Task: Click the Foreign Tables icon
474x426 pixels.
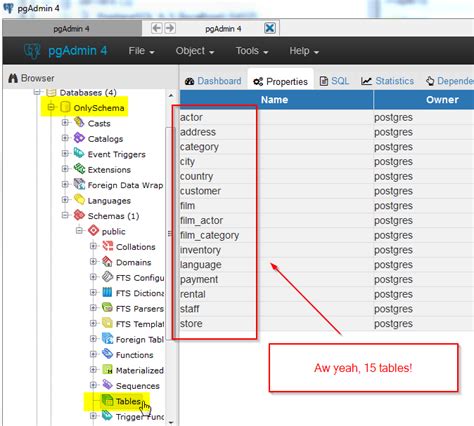Action: pos(107,339)
